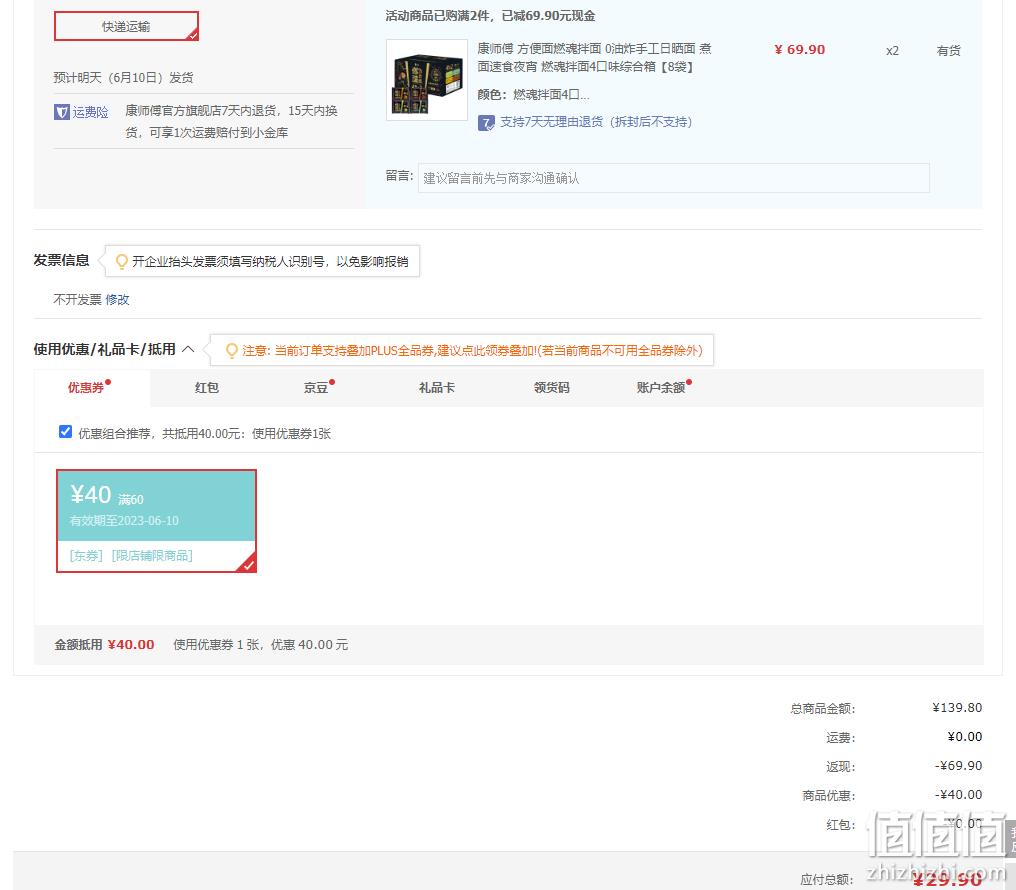Uncheck the 优惠组合推荐 checkbox

[x=65, y=432]
